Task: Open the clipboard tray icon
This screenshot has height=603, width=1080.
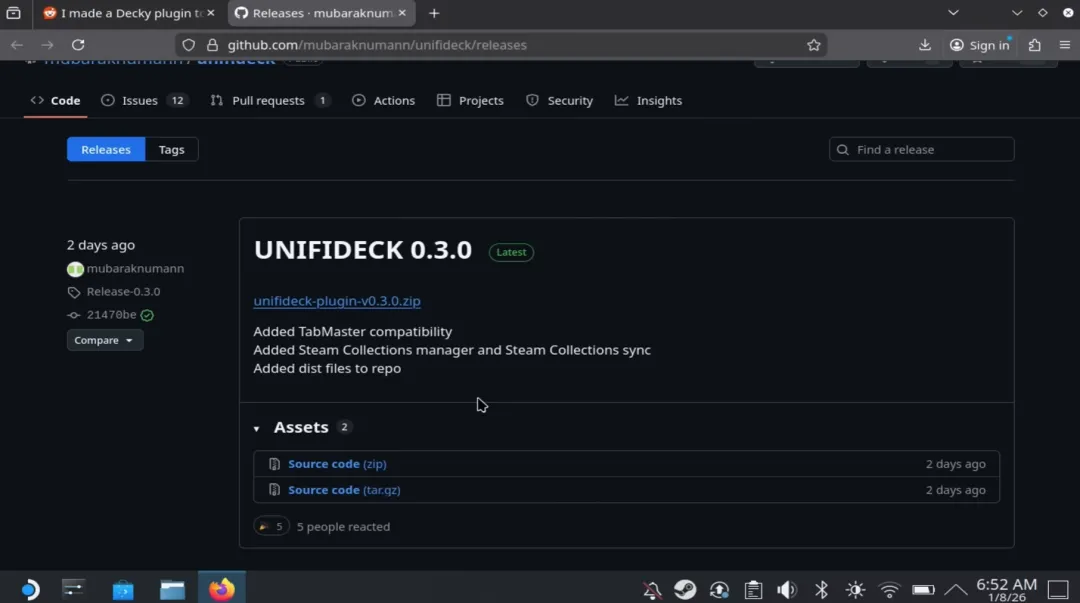Action: click(753, 590)
